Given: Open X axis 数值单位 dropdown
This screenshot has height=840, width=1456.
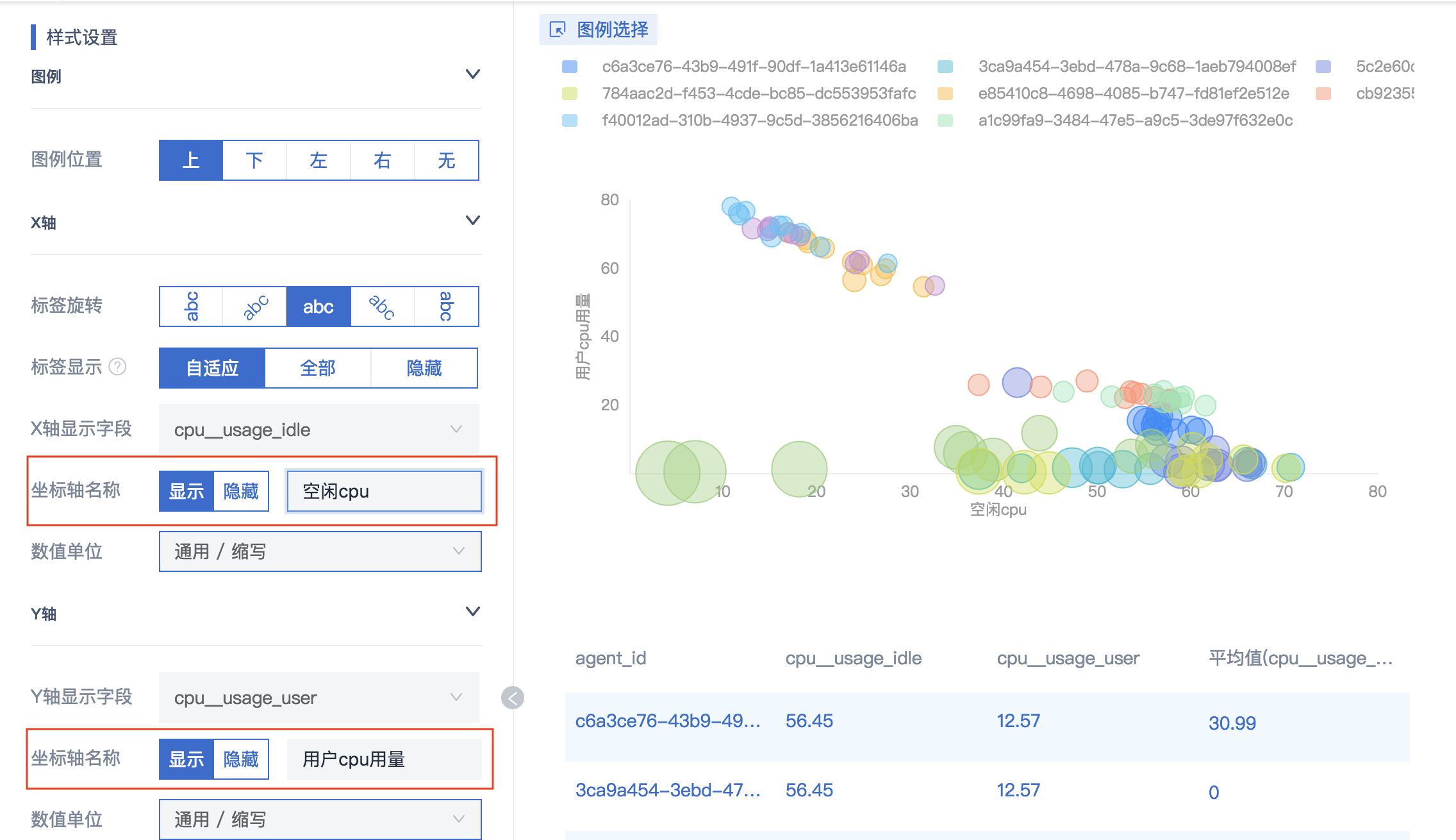Looking at the screenshot, I should 320,551.
